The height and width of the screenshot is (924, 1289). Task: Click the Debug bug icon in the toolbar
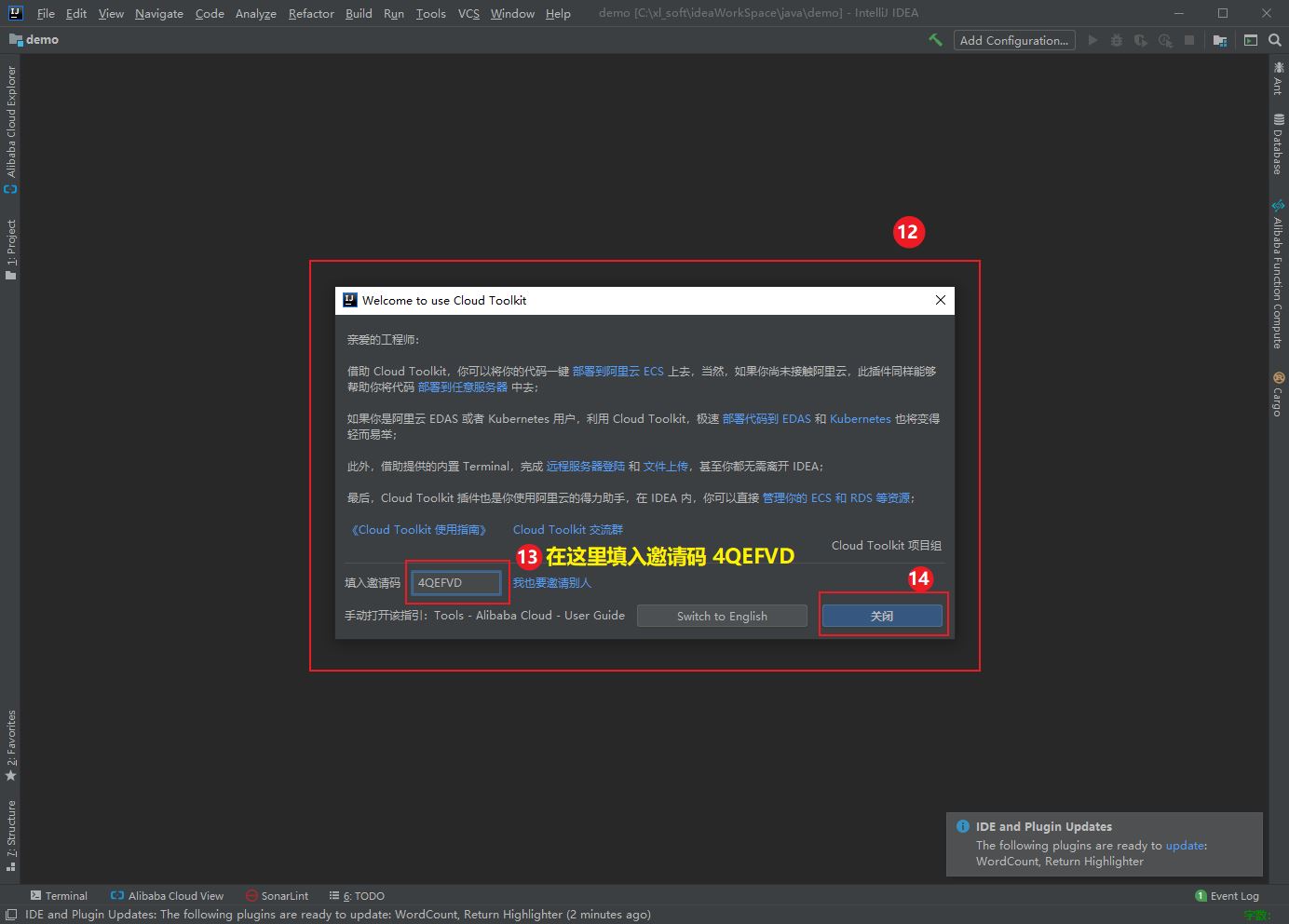[1117, 40]
